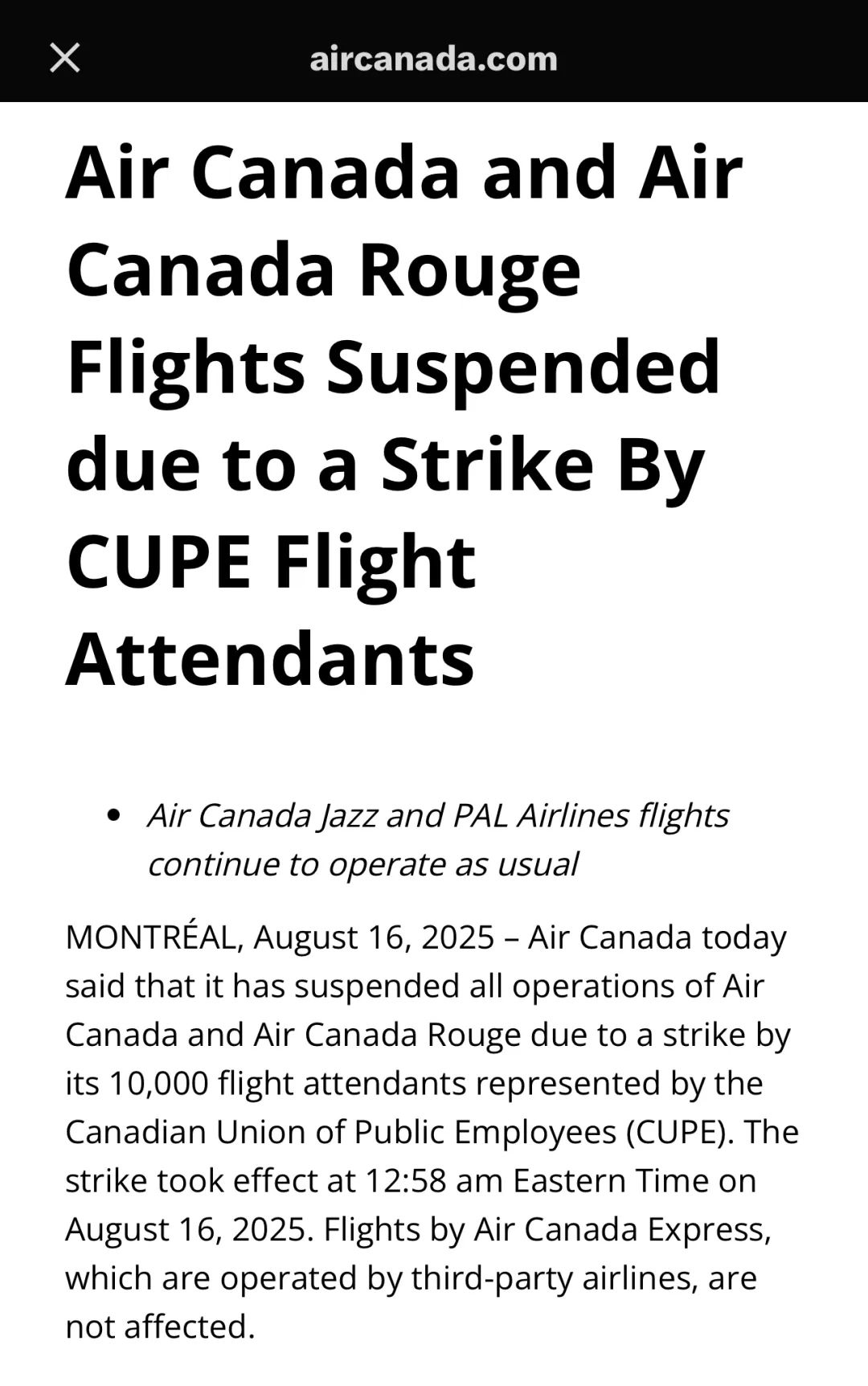Click the "MONTRÉAL" dateline word
868x1386 pixels.
coord(150,937)
